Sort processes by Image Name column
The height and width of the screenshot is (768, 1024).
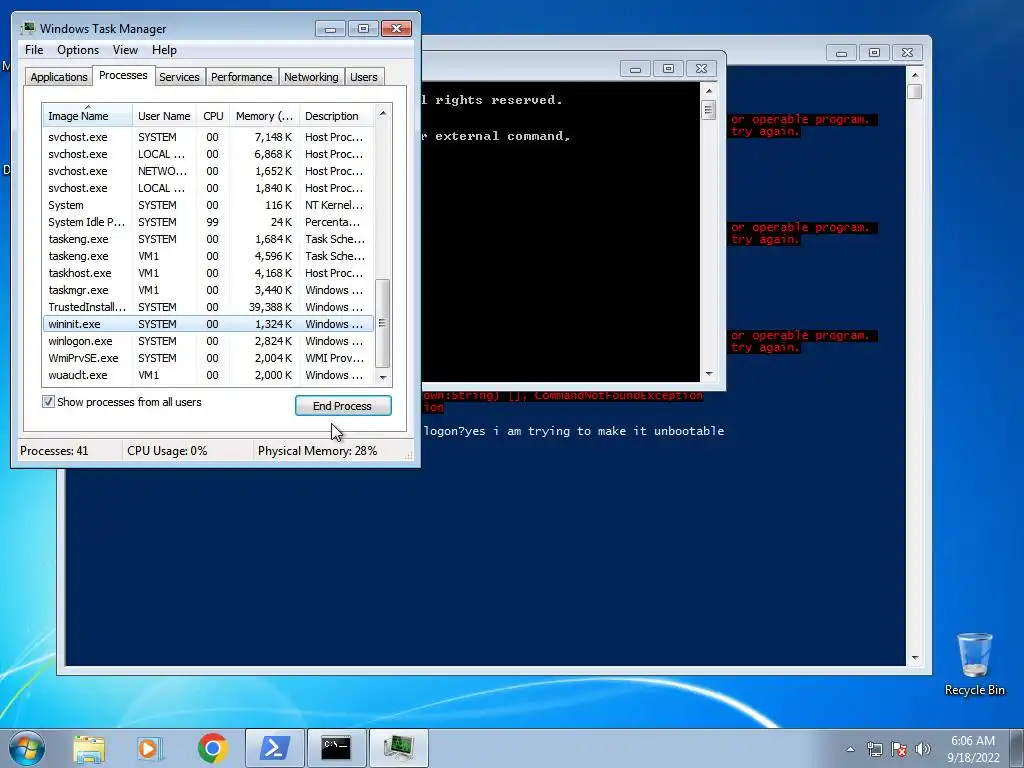click(88, 116)
